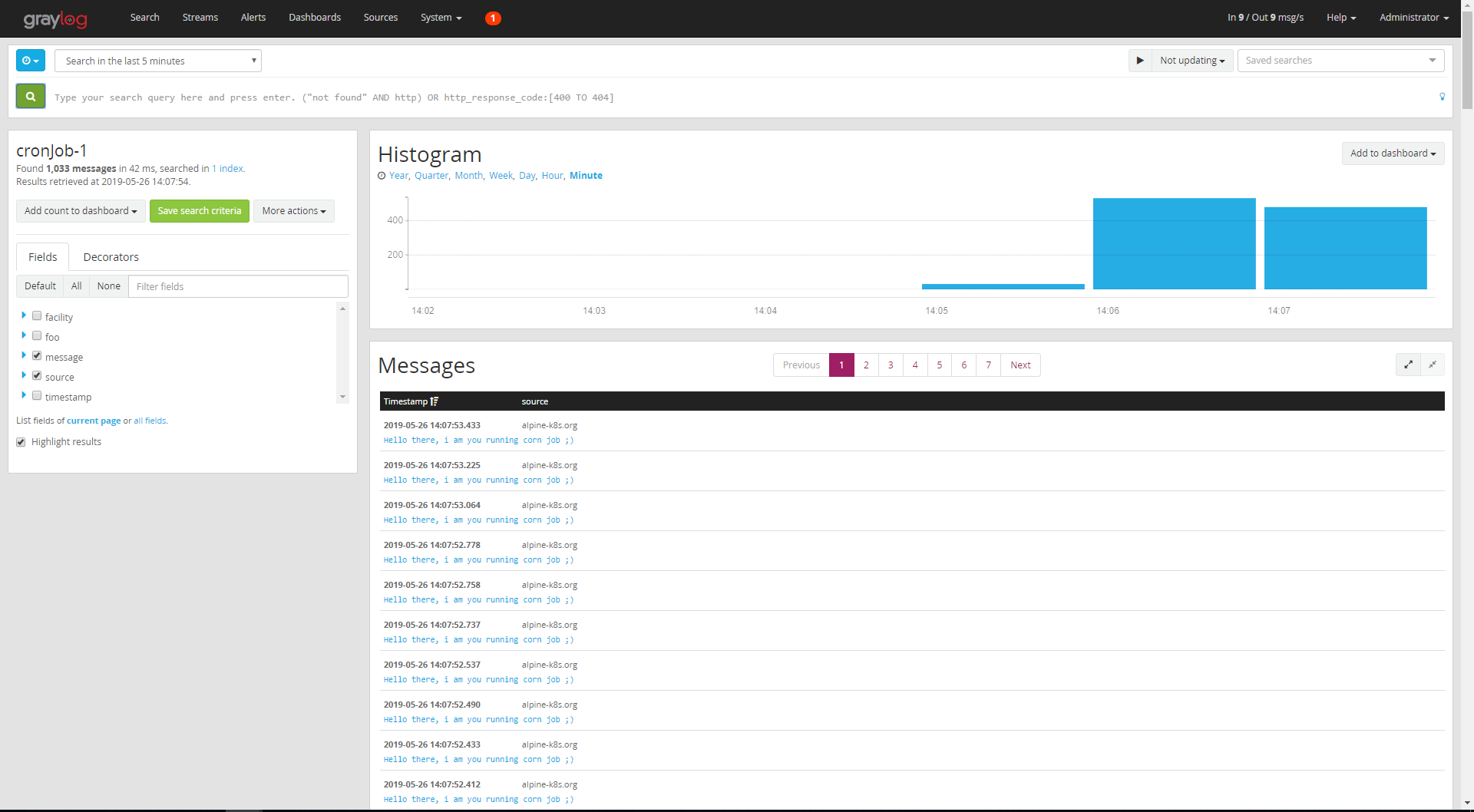Expand the message field details
1474x812 pixels.
(24, 355)
